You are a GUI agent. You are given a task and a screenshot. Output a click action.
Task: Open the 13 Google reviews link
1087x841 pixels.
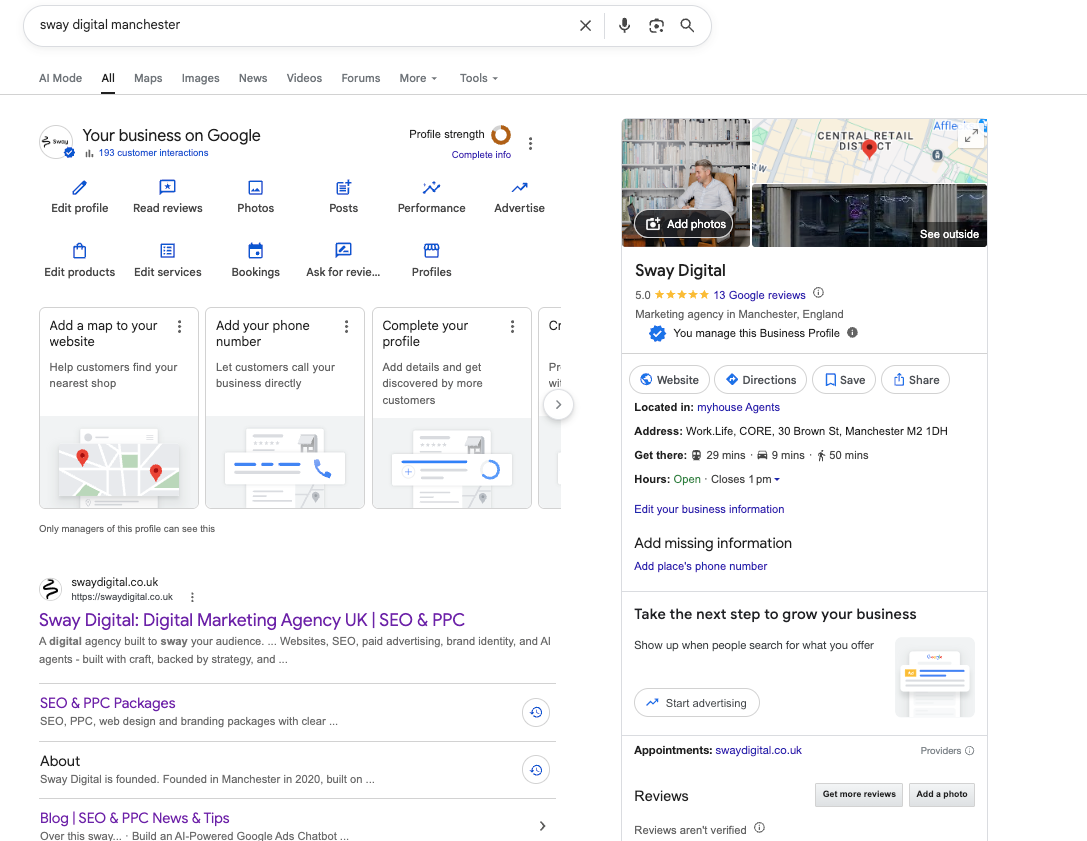(x=759, y=295)
